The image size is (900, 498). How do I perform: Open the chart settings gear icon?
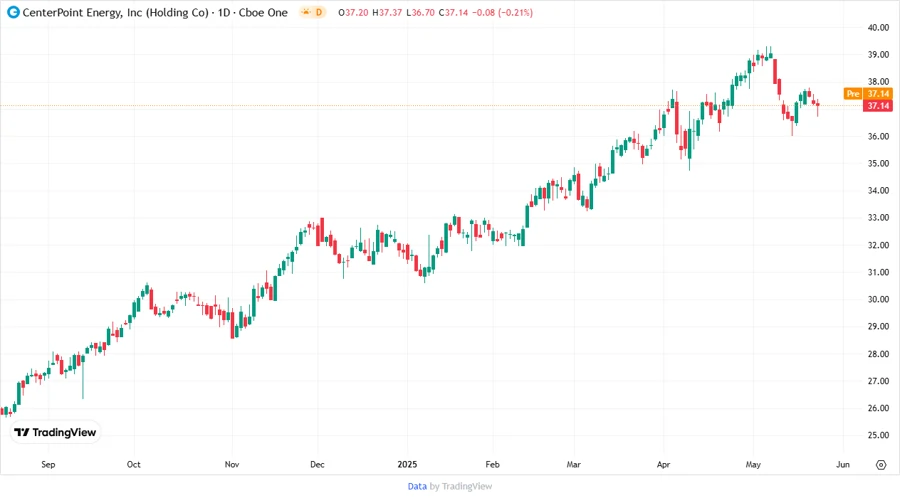pyautogui.click(x=881, y=465)
